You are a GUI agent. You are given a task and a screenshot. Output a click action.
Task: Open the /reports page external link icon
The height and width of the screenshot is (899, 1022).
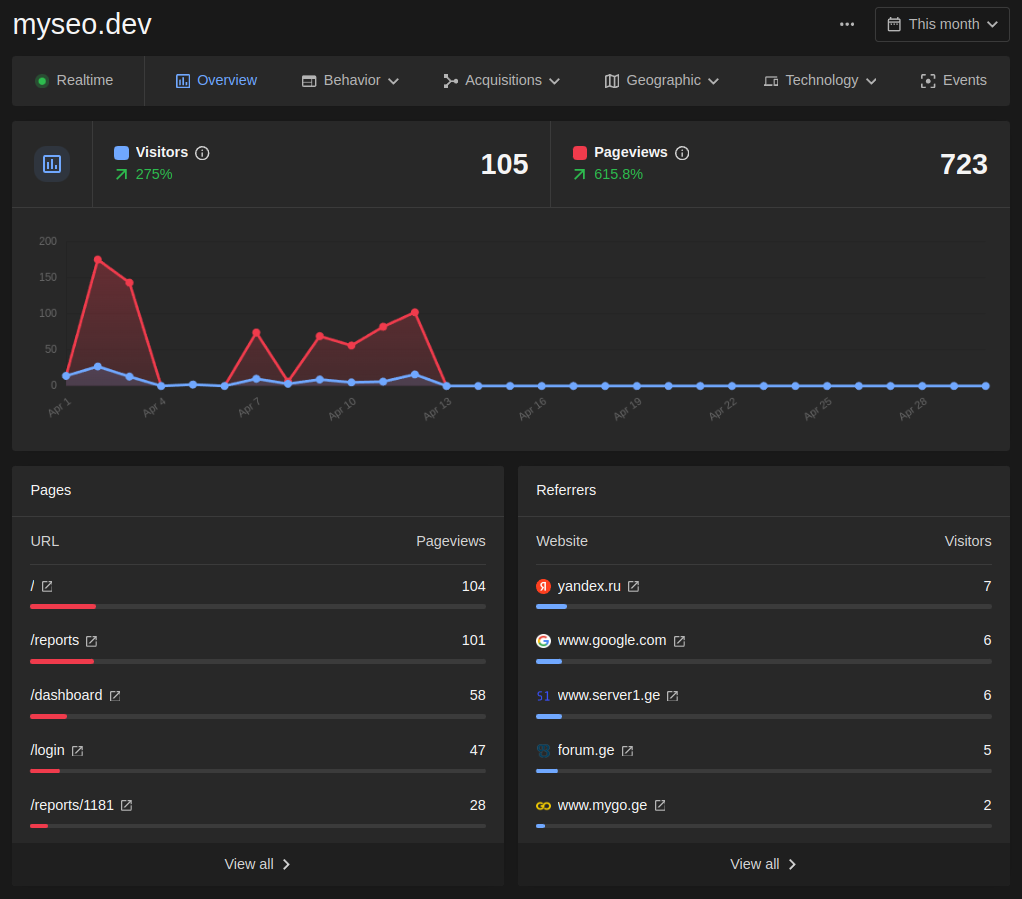[92, 641]
